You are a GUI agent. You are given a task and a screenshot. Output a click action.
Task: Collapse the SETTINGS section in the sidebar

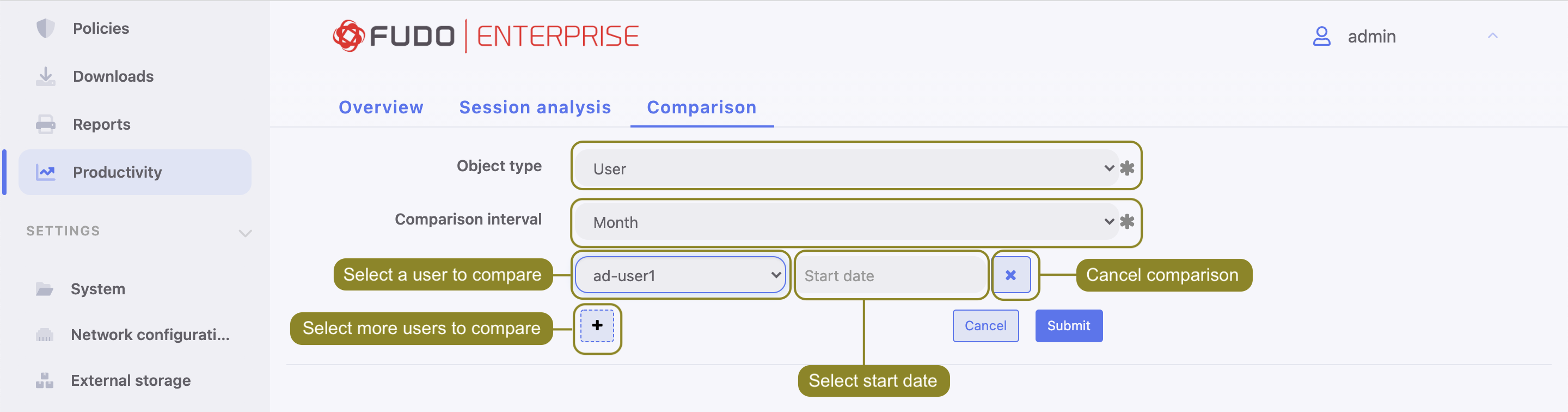[246, 232]
